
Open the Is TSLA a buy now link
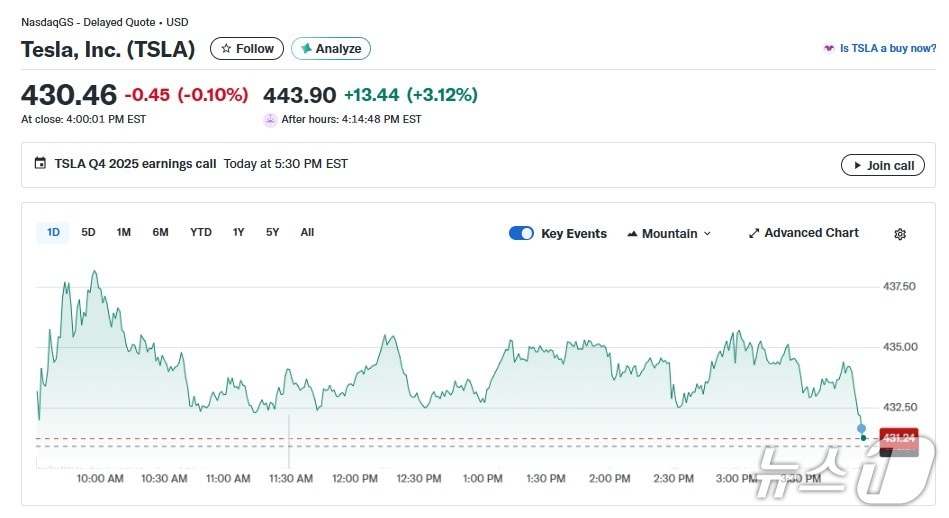pyautogui.click(x=887, y=48)
